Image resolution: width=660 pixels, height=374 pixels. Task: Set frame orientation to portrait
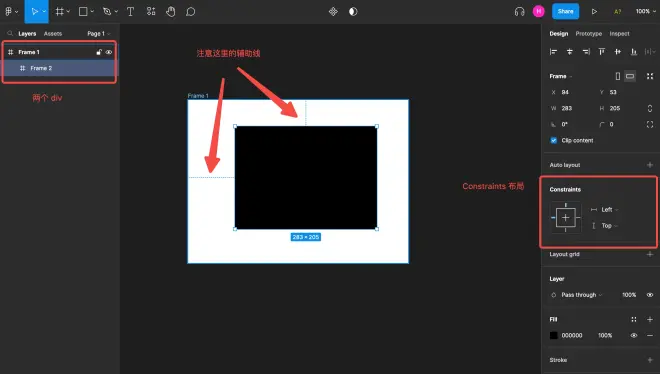(x=617, y=76)
